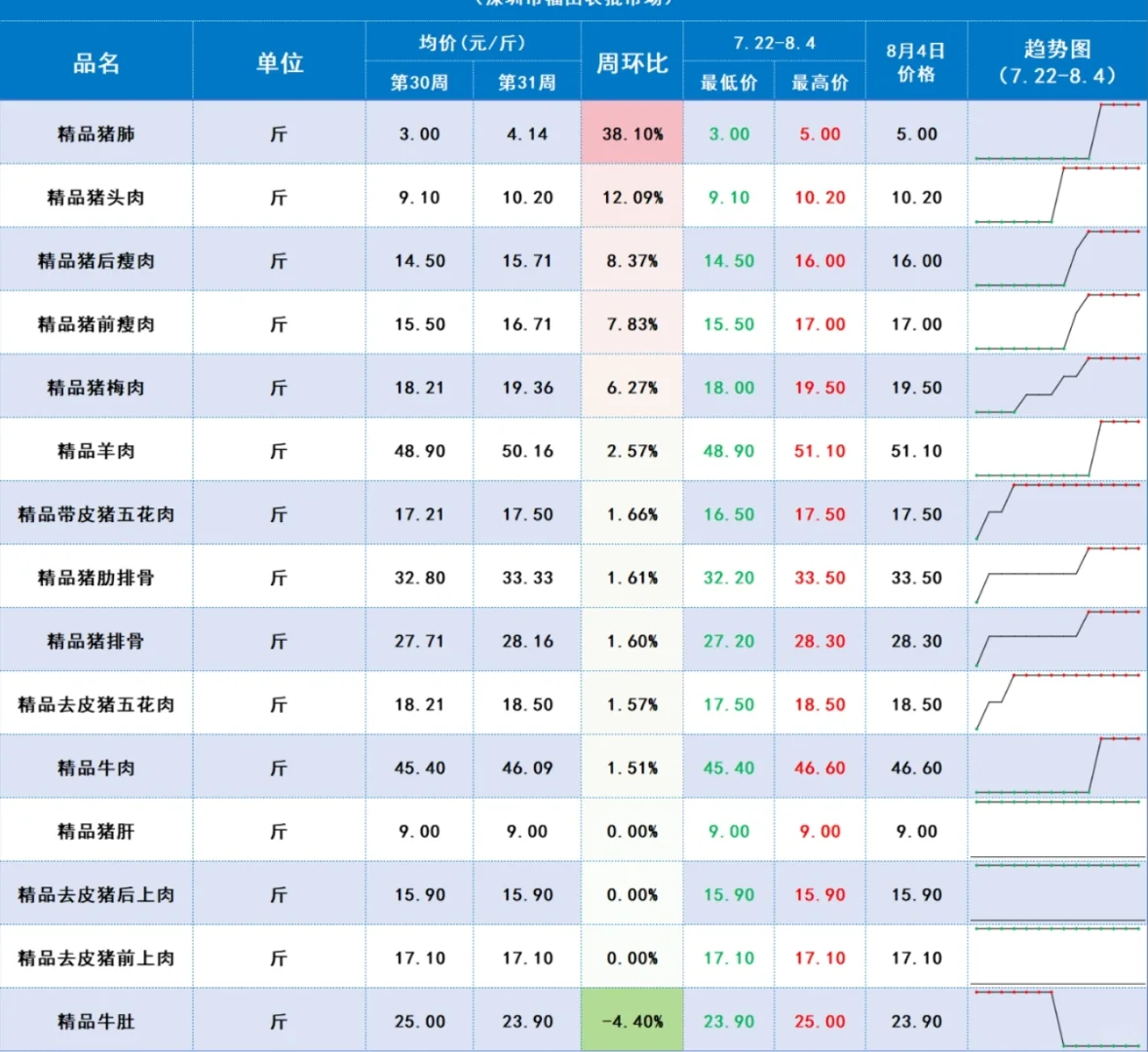Select the 精品羊肉 row name
Screen dimensions: 1148x1052
point(96,451)
